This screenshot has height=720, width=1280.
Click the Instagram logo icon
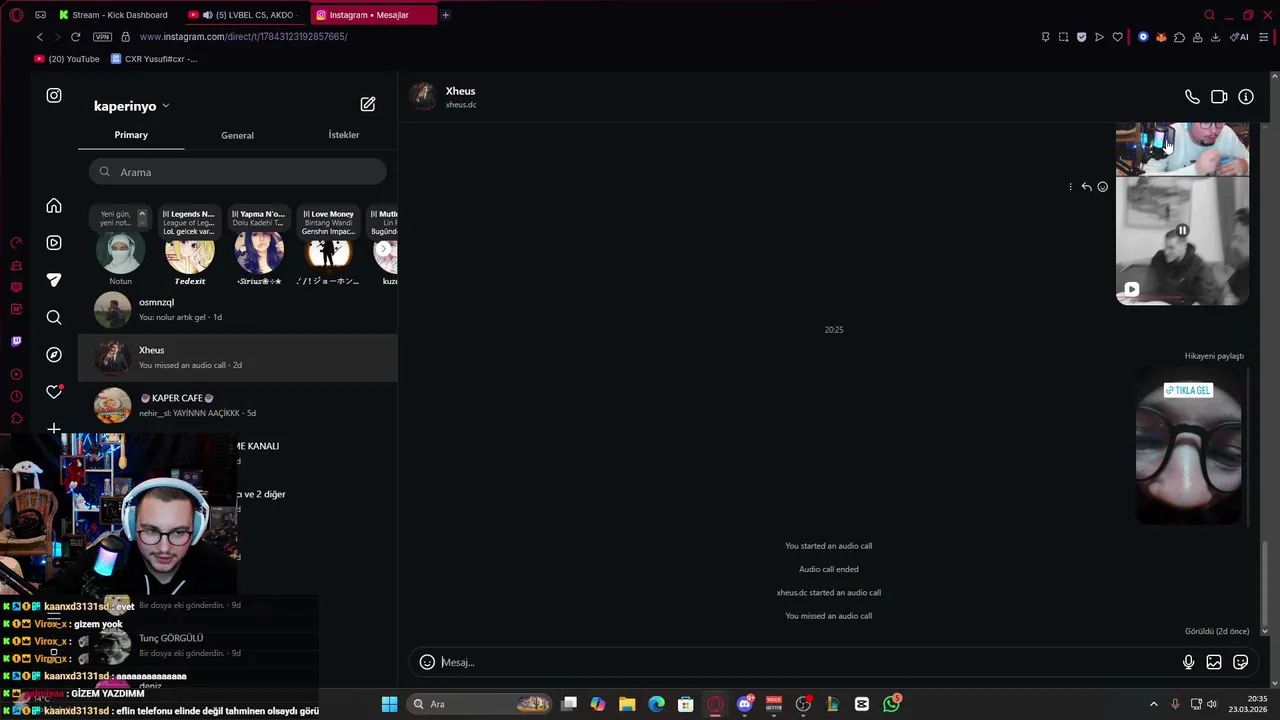pos(54,96)
